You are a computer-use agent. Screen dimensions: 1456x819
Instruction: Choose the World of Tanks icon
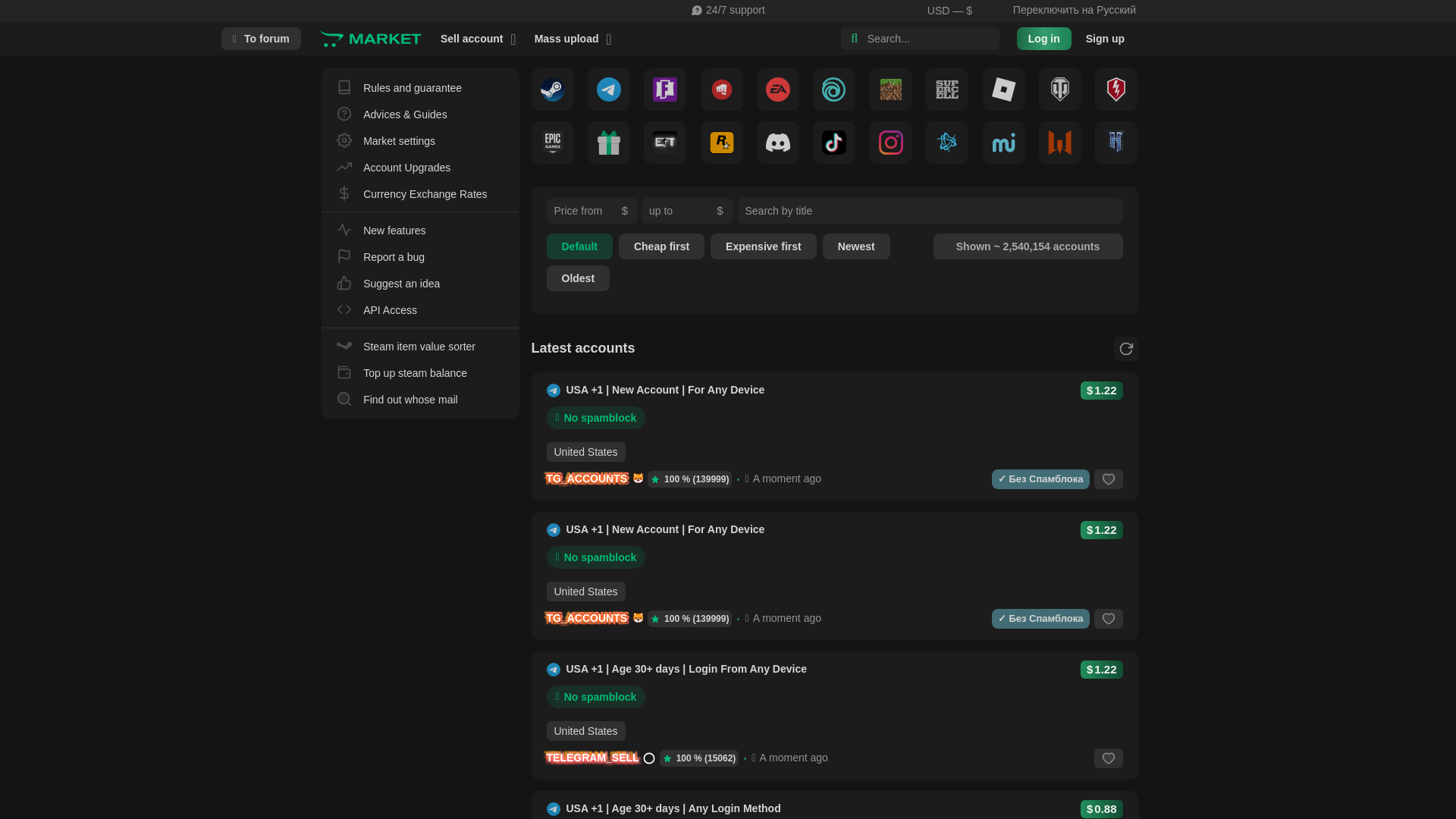point(1059,89)
